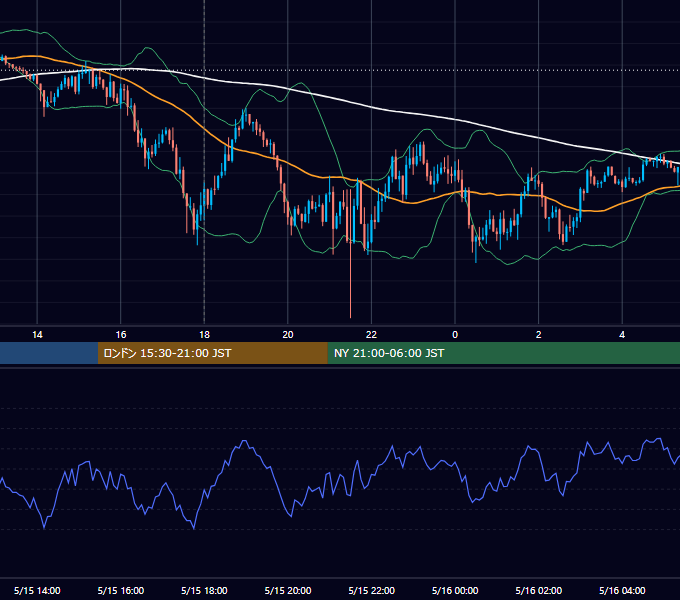This screenshot has width=680, height=600.
Task: Click the 2 hour axis label
Action: point(539,335)
